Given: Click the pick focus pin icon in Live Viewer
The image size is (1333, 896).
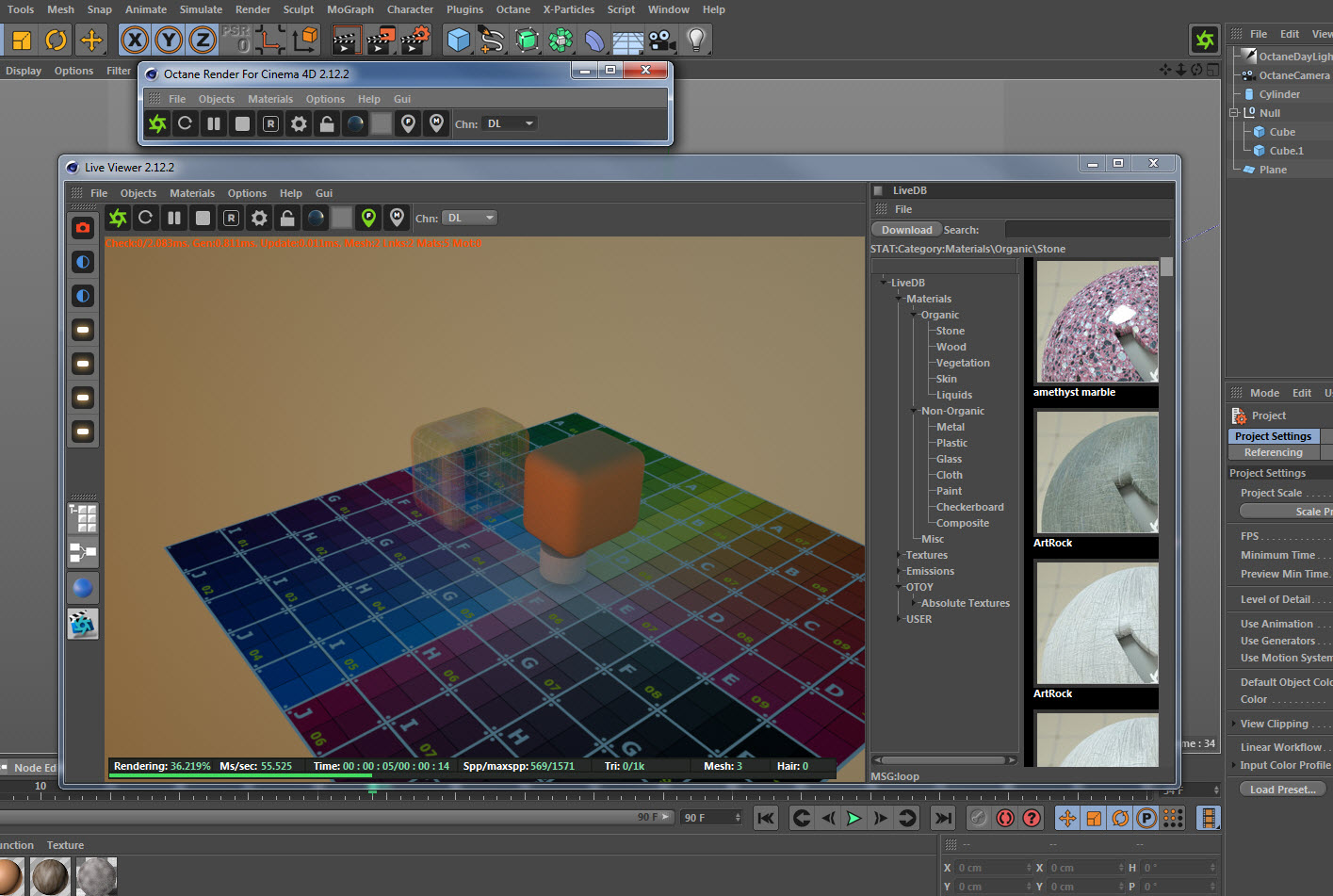Looking at the screenshot, I should pyautogui.click(x=369, y=218).
